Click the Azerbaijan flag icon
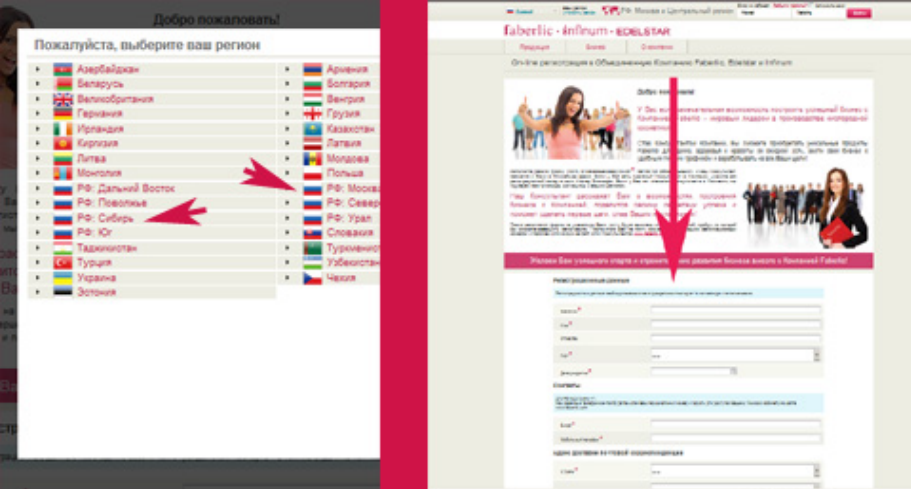This screenshot has height=489, width=911. pos(62,70)
